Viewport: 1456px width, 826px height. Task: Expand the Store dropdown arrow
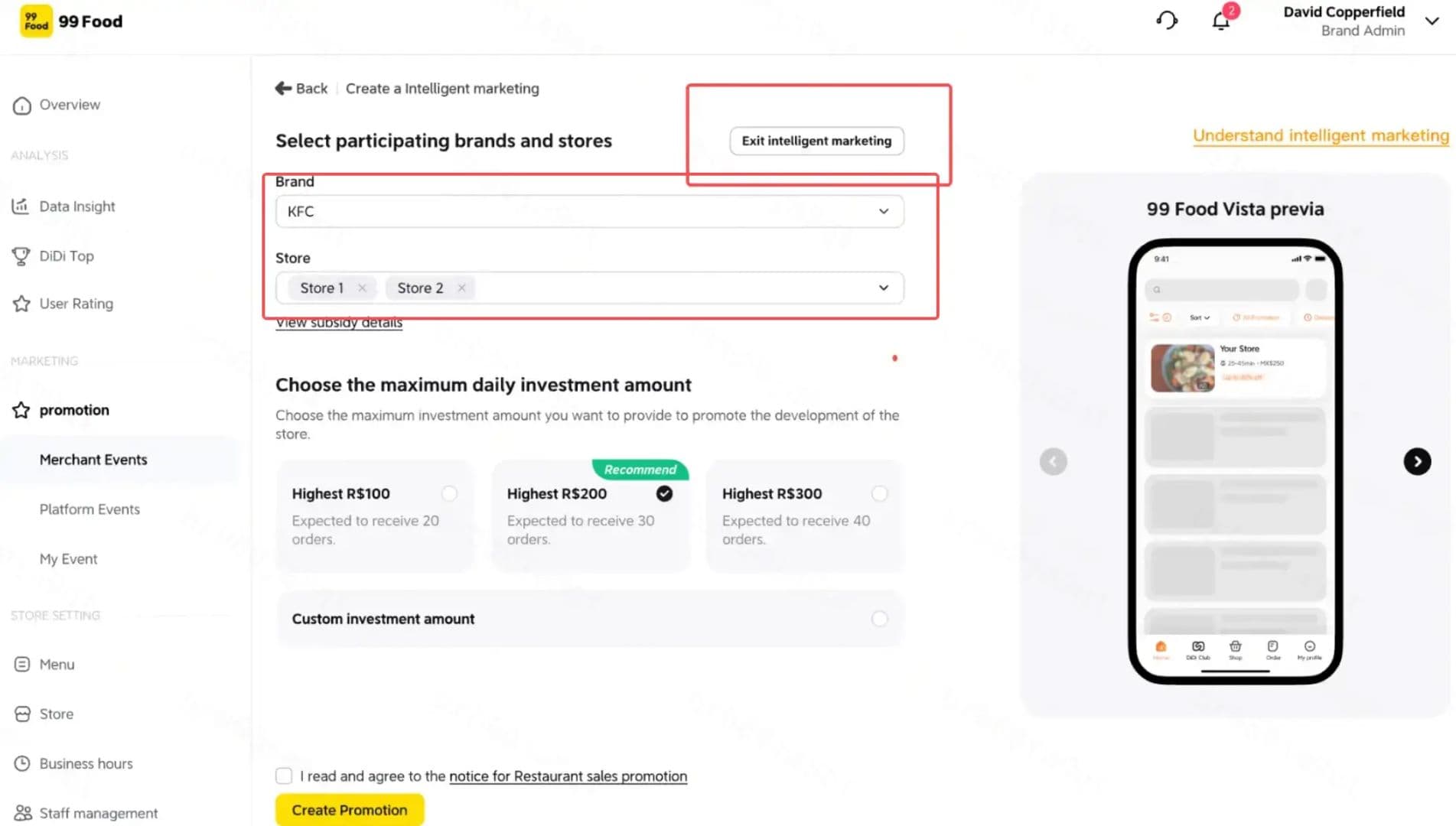(884, 288)
